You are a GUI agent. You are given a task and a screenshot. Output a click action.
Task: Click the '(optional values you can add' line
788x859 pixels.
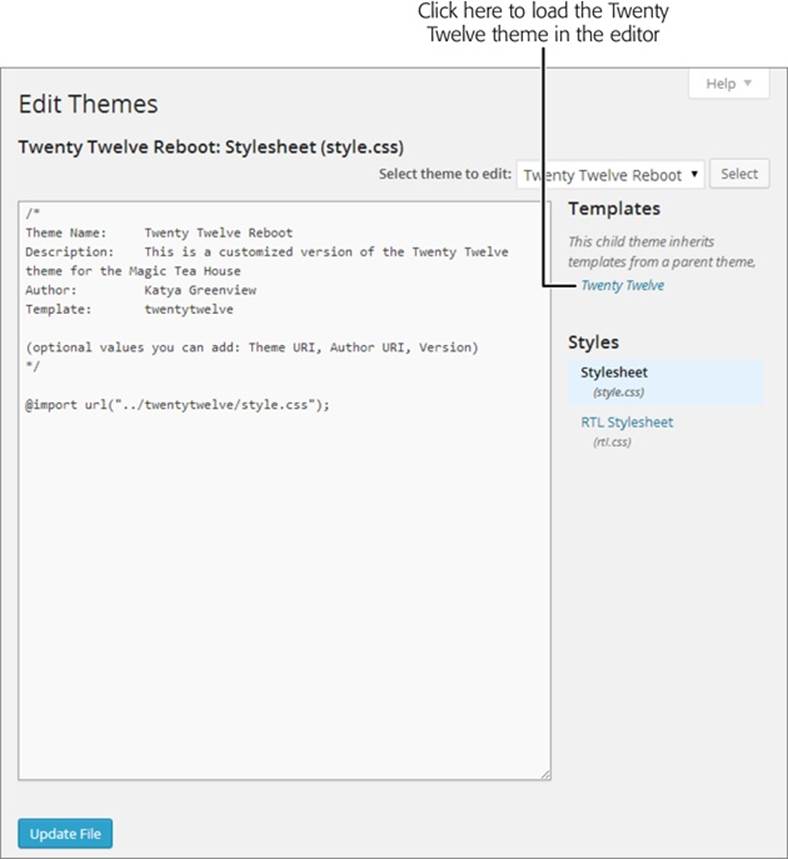(252, 347)
